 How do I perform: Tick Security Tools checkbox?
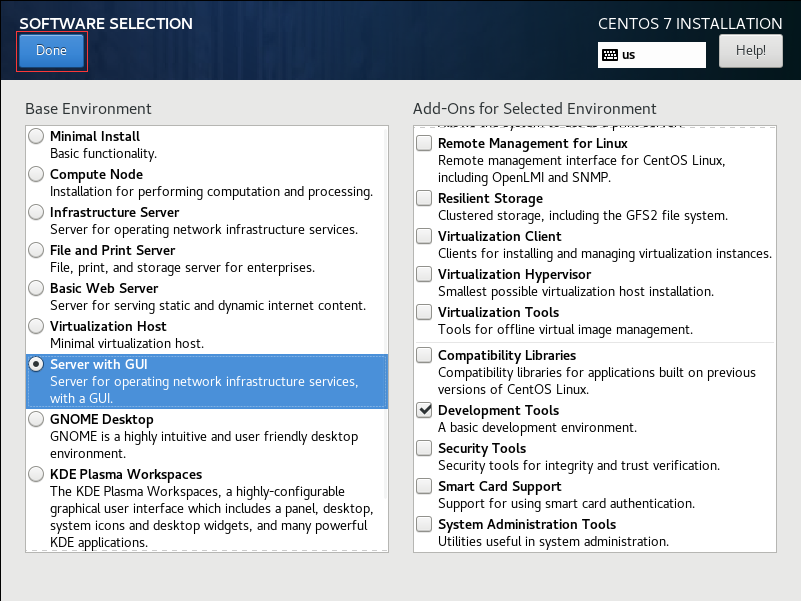coord(424,448)
